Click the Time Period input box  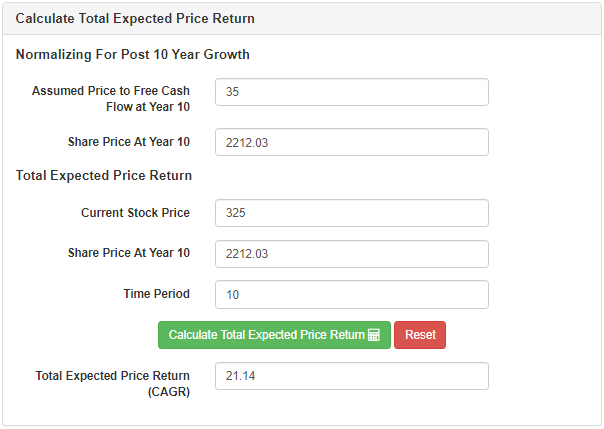tap(352, 295)
